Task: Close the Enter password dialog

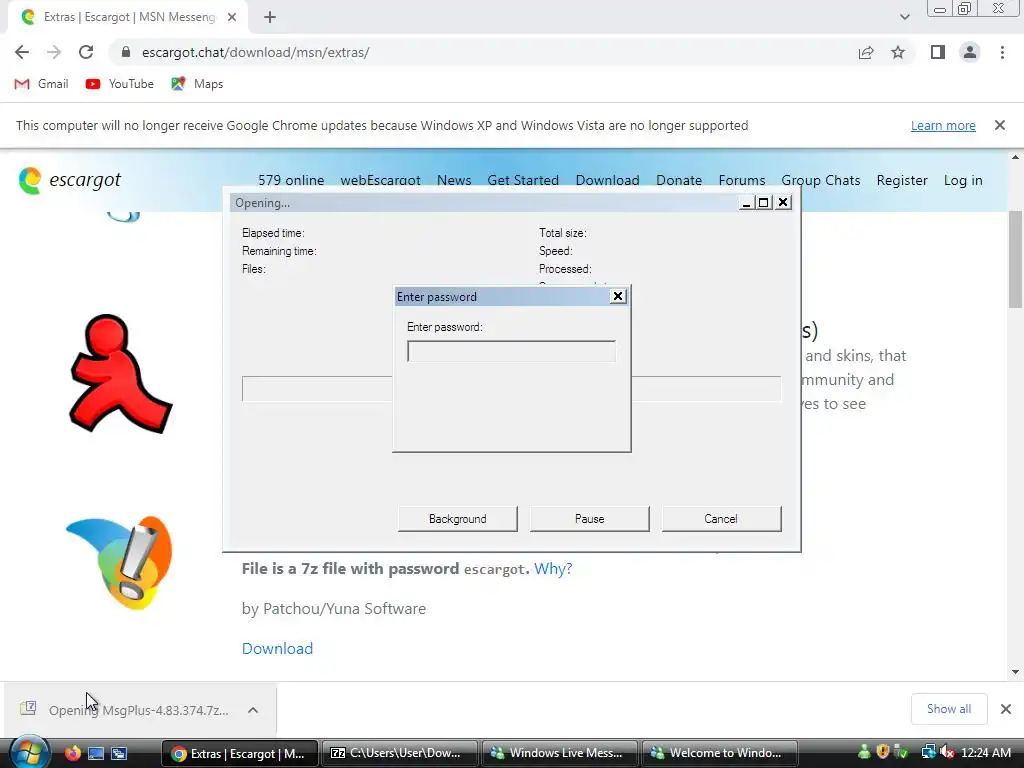Action: [x=618, y=296]
